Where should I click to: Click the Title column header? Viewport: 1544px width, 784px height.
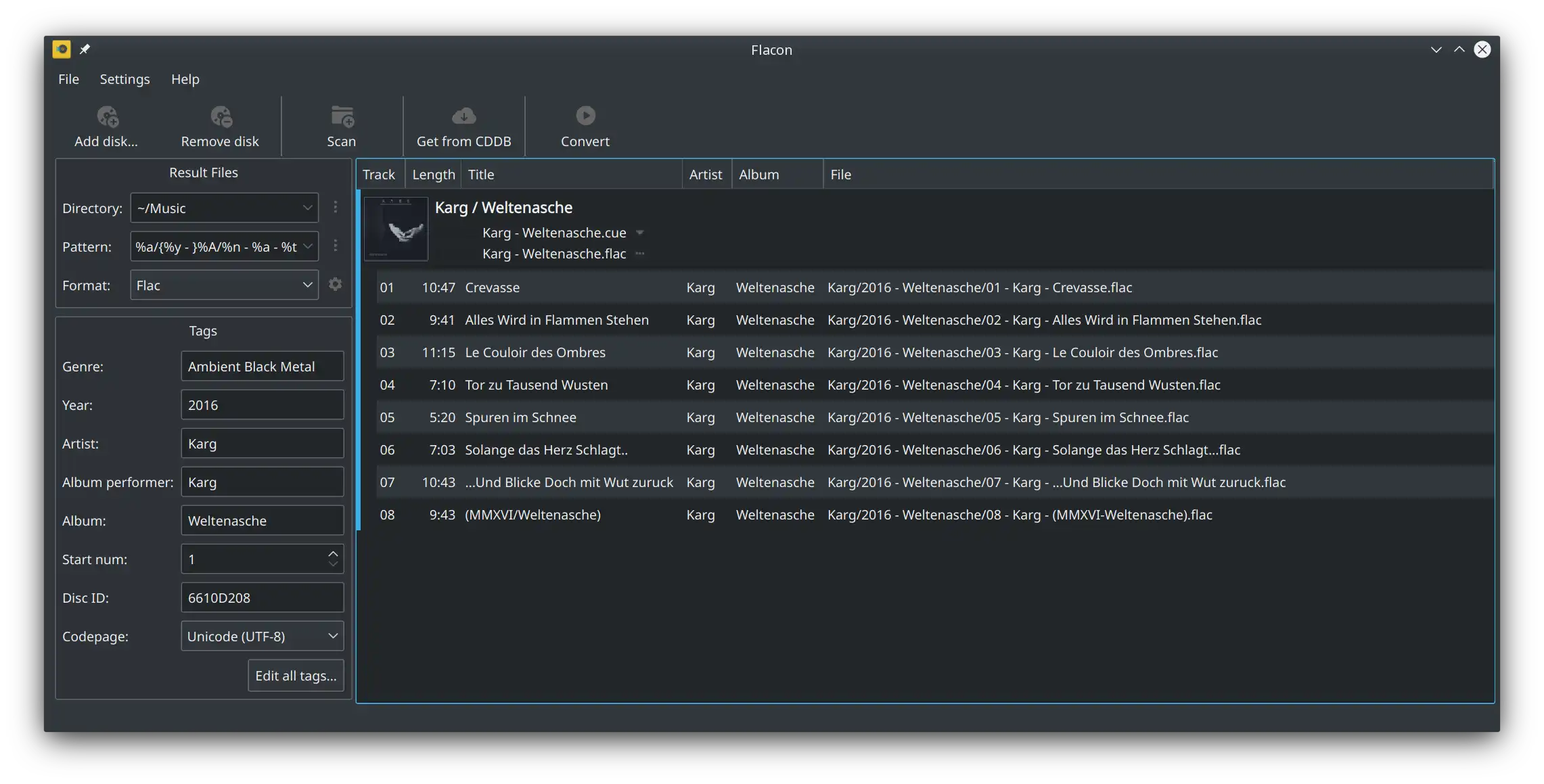(572, 175)
